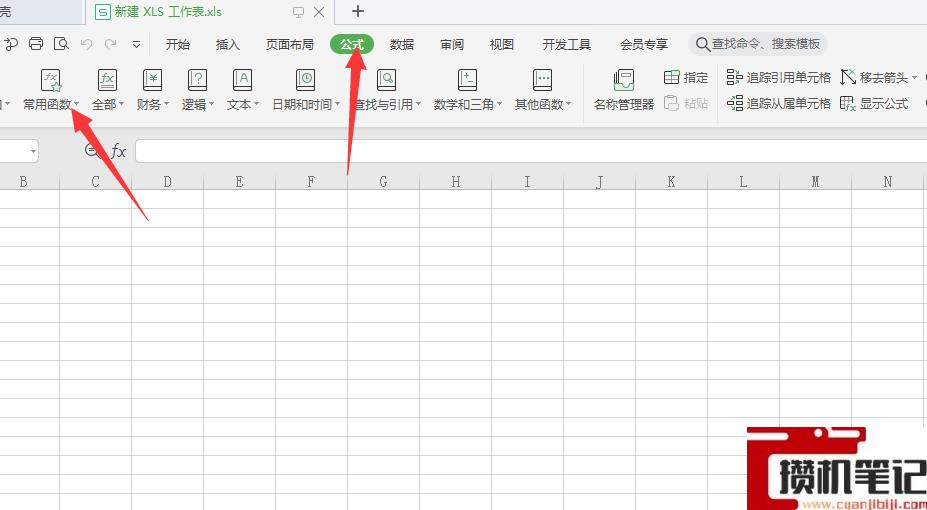Click 移去箭头 remove arrows
The height and width of the screenshot is (510, 927).
(x=874, y=77)
